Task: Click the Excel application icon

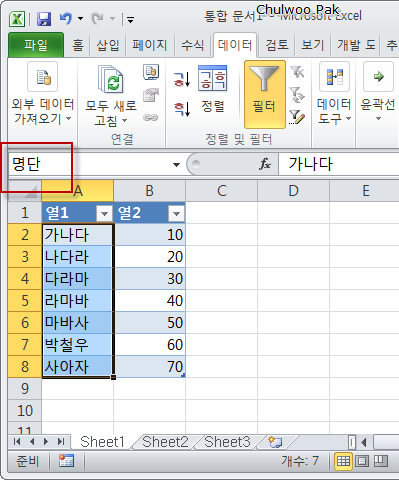Action: click(17, 19)
